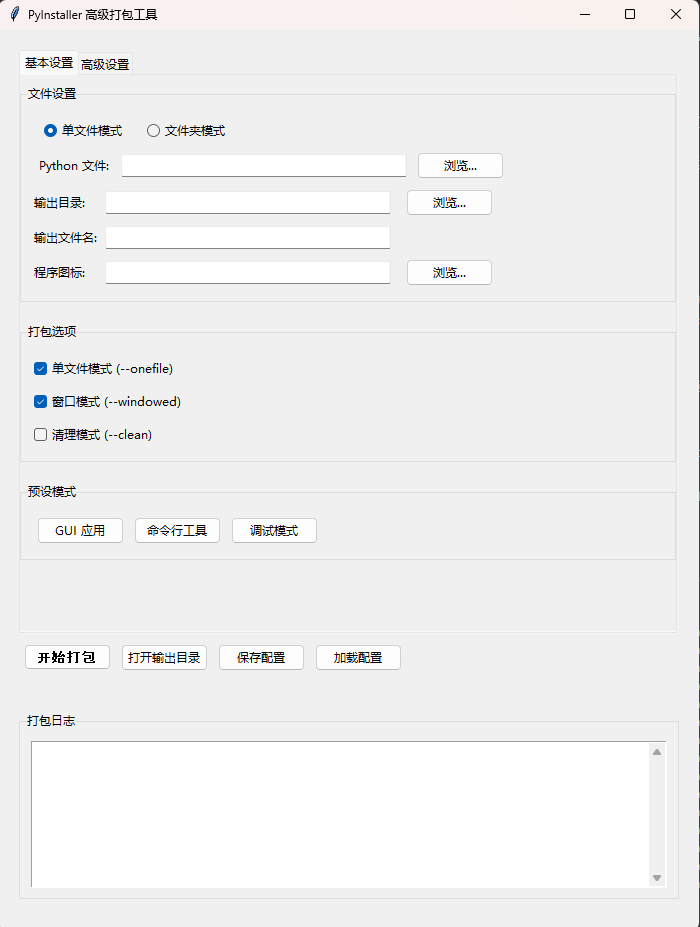Click into the 输出文件名 field
The image size is (700, 927).
point(248,238)
